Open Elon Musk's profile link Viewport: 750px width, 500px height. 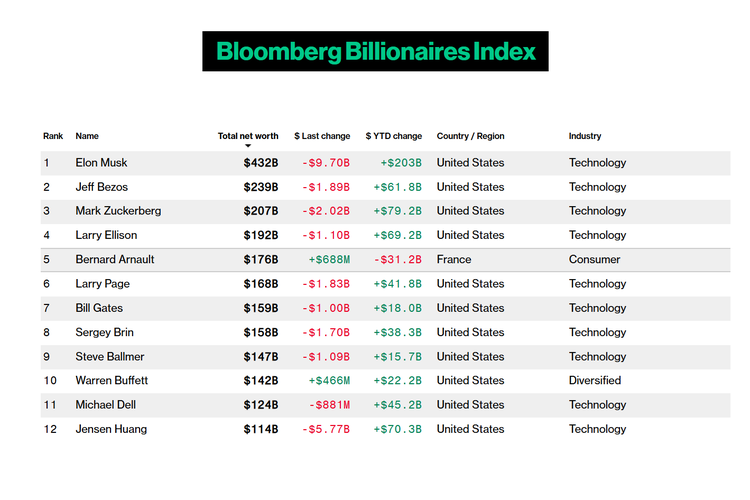click(x=101, y=163)
